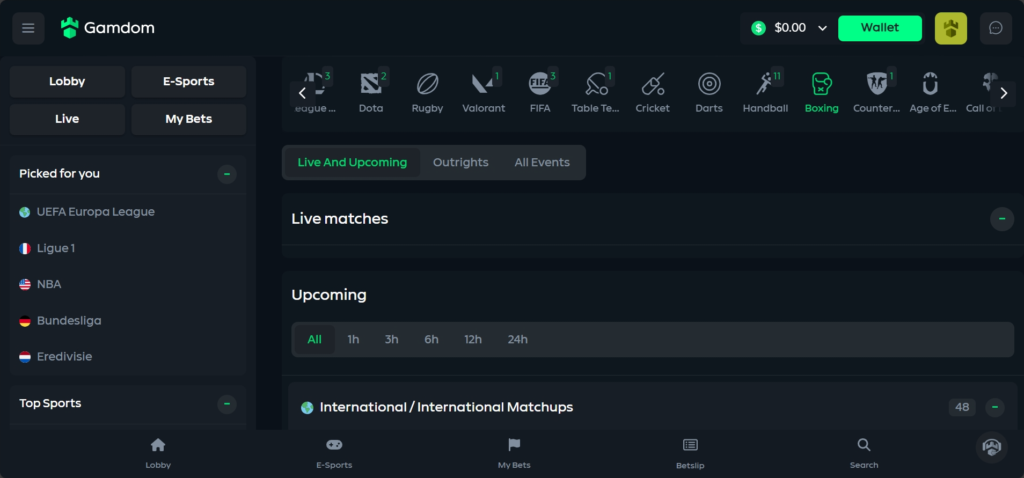This screenshot has width=1024, height=478.
Task: Filter upcoming by 3h
Action: click(392, 340)
